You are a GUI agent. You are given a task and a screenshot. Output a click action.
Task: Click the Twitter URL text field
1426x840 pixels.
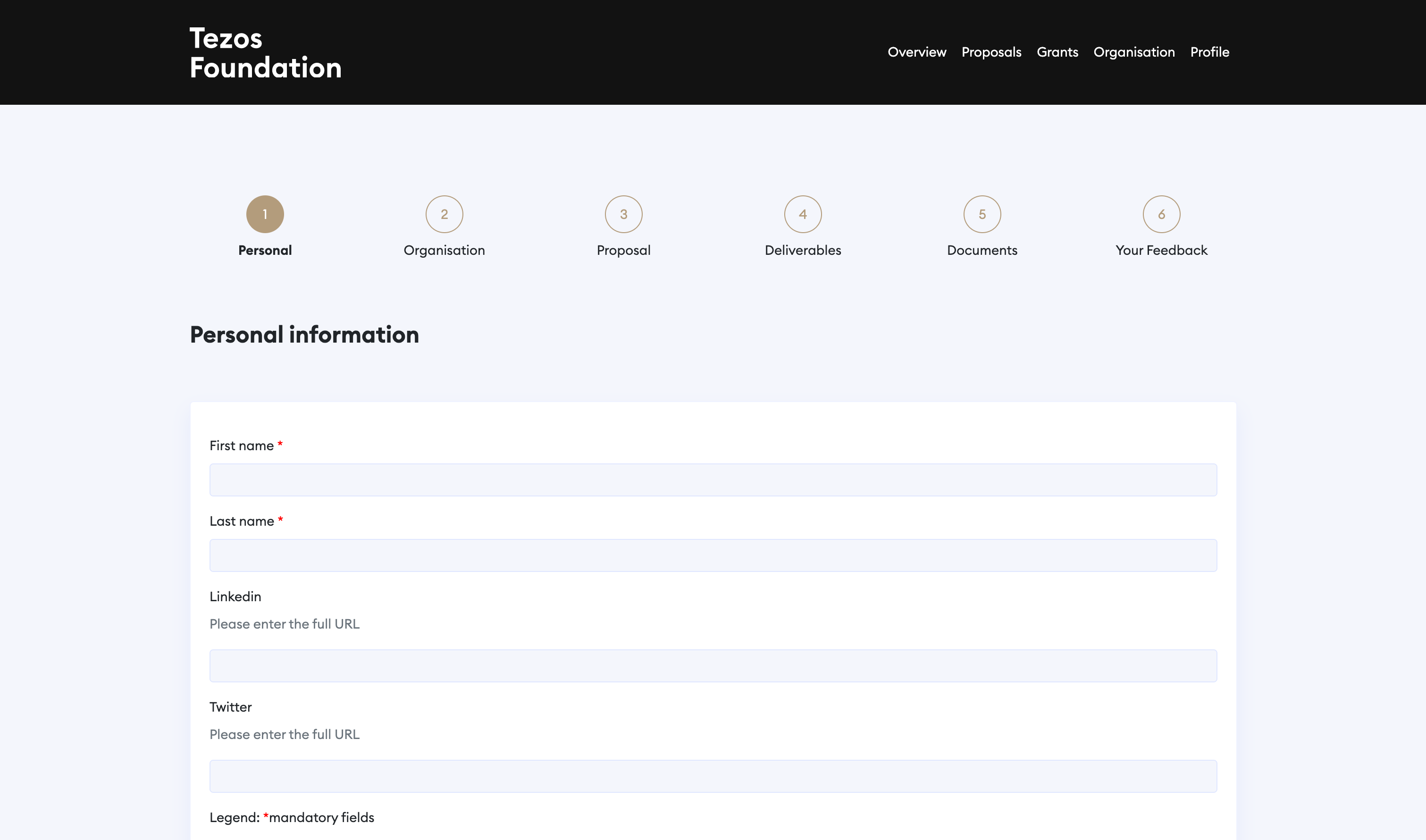pos(713,776)
